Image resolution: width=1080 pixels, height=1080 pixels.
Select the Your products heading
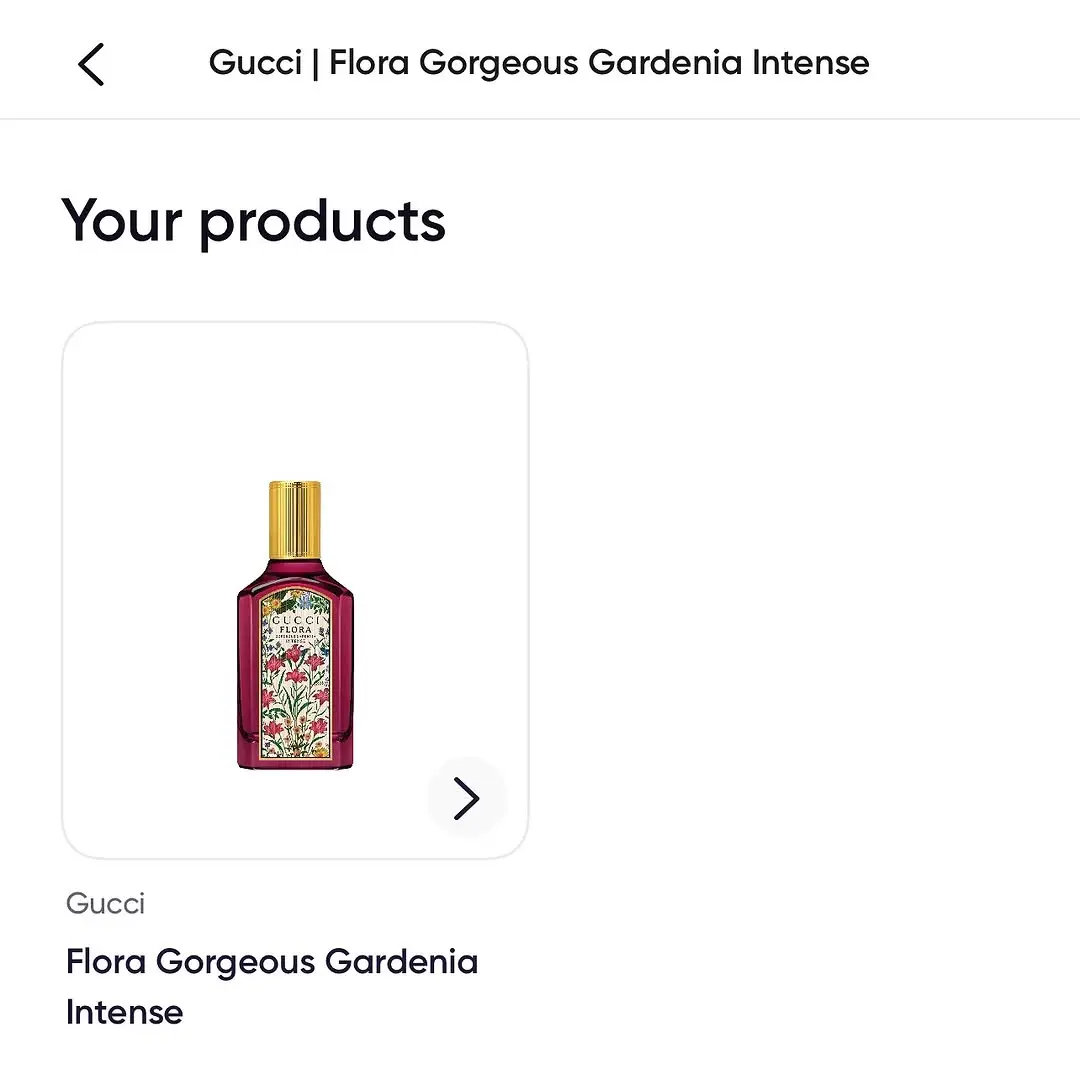[x=253, y=222]
